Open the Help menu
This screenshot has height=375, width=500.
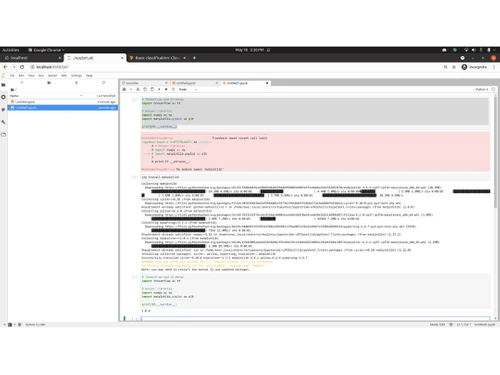[89, 76]
